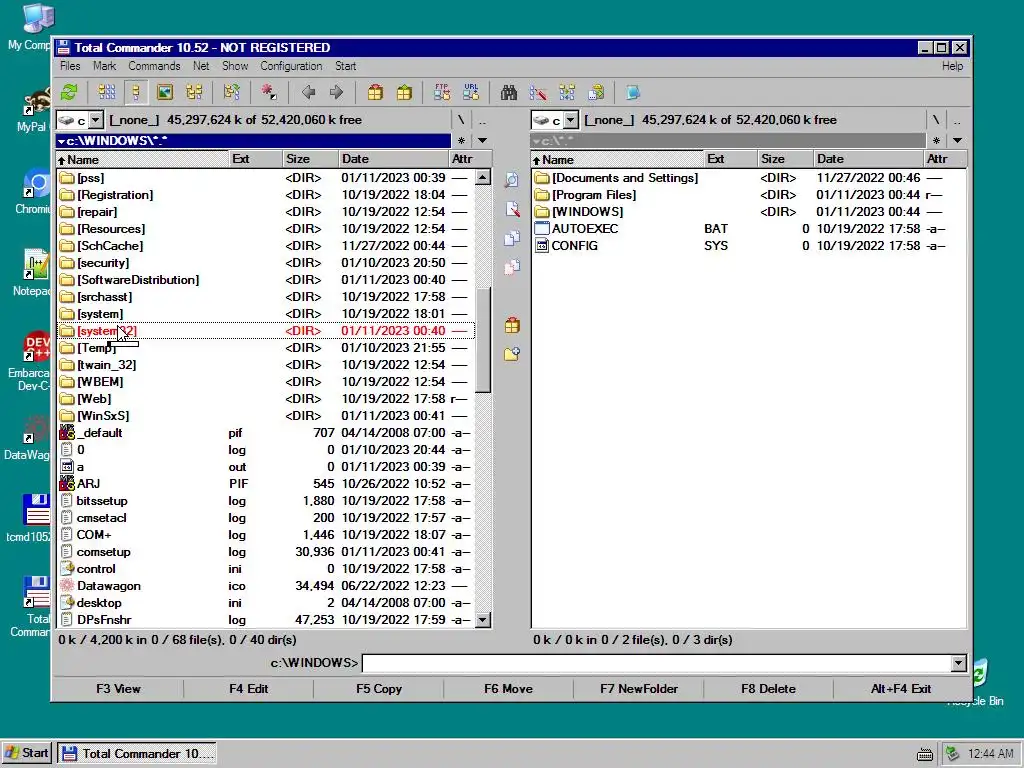Click the pack gift icon in middle bar
1024x768 pixels.
click(x=512, y=325)
